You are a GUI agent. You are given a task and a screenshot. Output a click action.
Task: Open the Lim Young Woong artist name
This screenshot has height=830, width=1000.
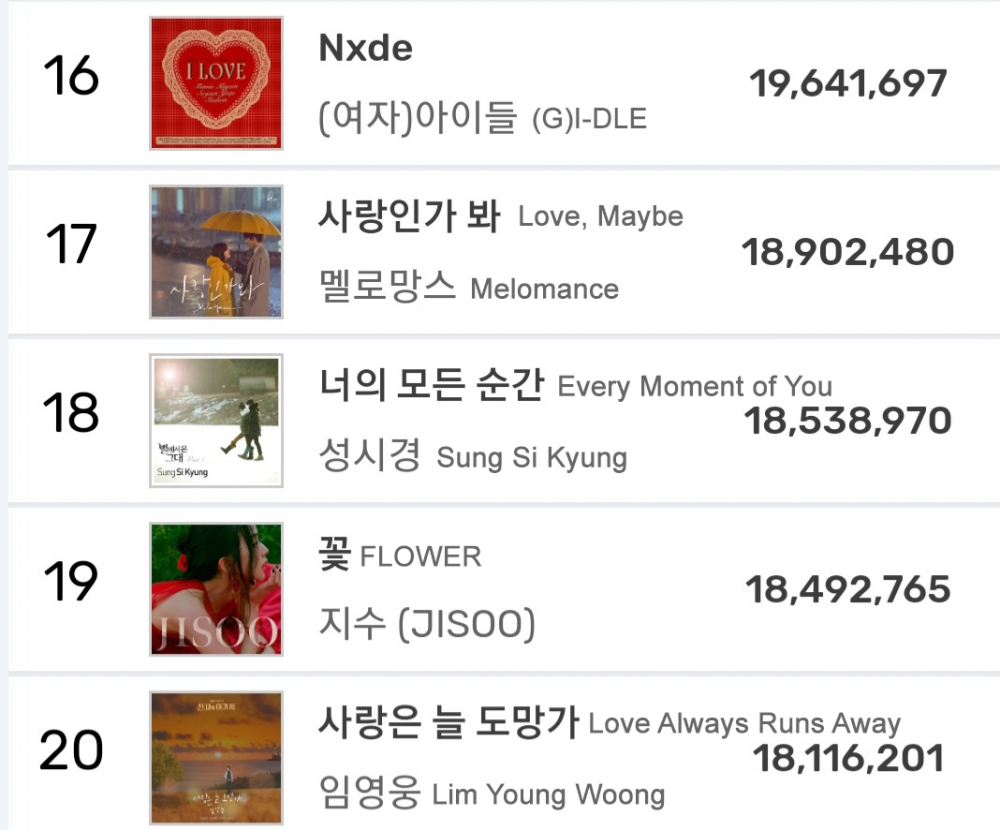[492, 793]
